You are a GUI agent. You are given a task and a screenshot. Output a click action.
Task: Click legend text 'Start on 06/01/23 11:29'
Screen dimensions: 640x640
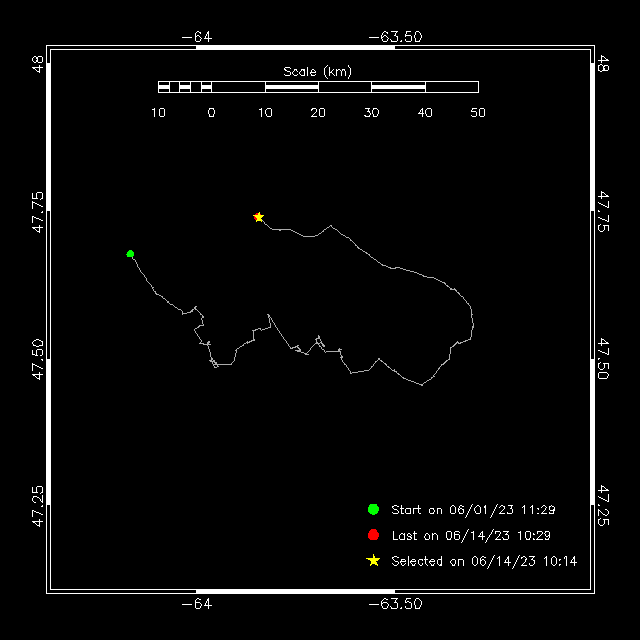[x=473, y=510]
